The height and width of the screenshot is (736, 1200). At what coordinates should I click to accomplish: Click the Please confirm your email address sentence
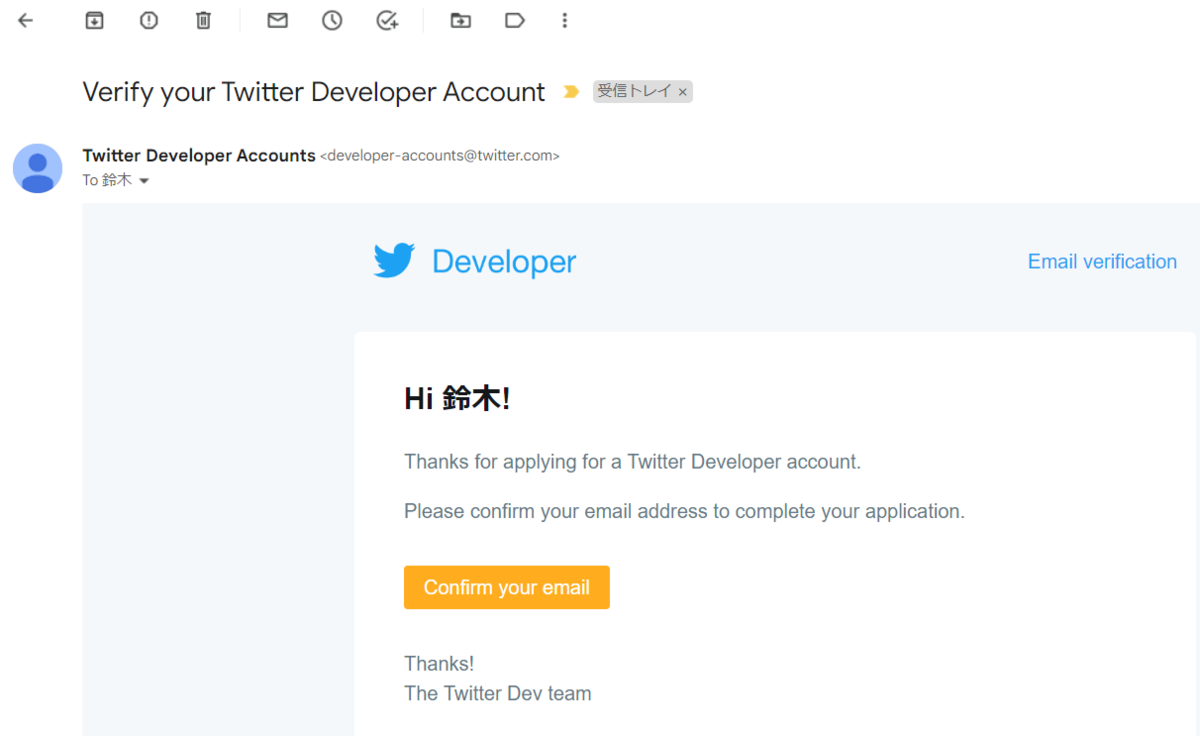684,511
